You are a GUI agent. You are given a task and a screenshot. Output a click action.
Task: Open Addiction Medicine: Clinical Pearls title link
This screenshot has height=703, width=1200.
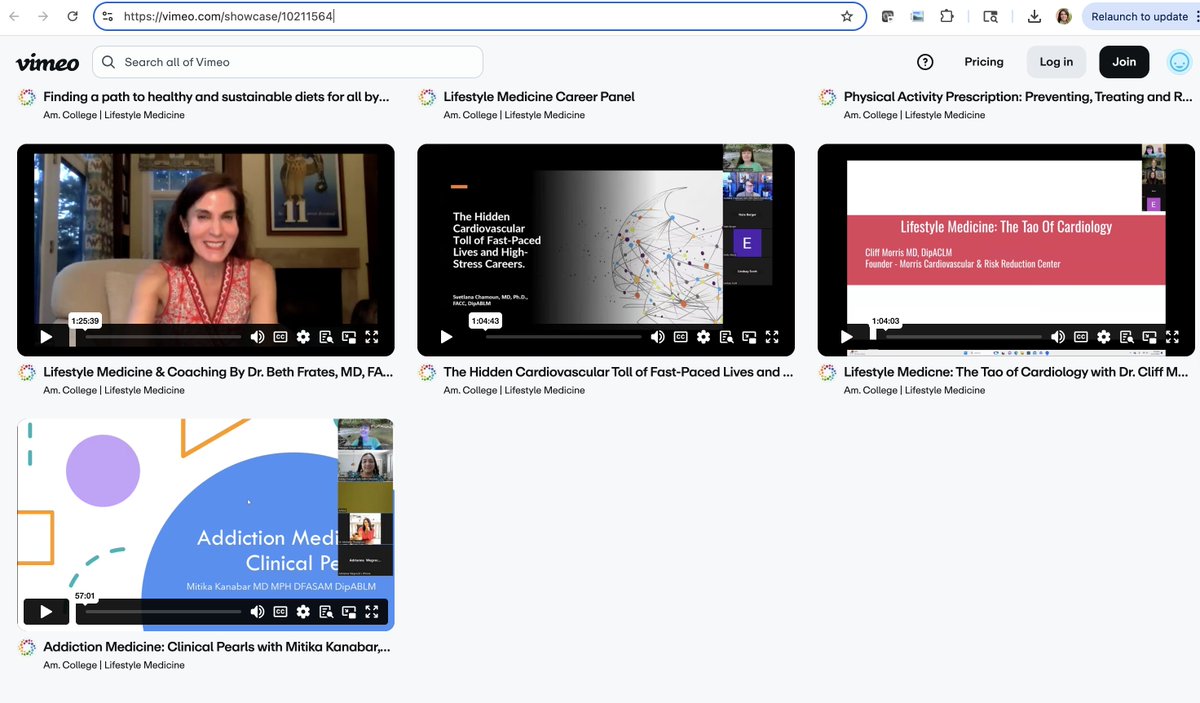pyautogui.click(x=217, y=647)
